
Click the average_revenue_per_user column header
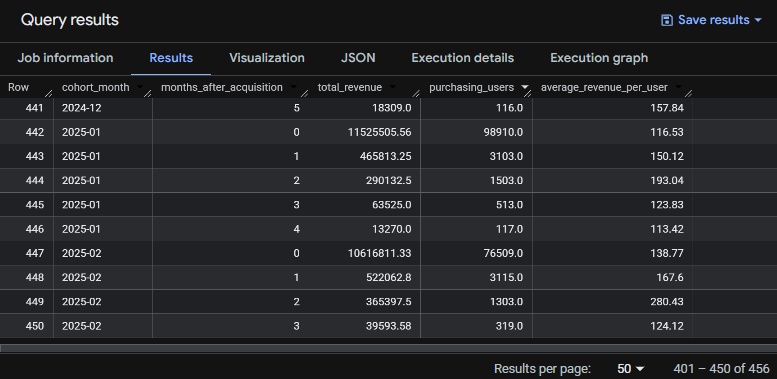[604, 87]
